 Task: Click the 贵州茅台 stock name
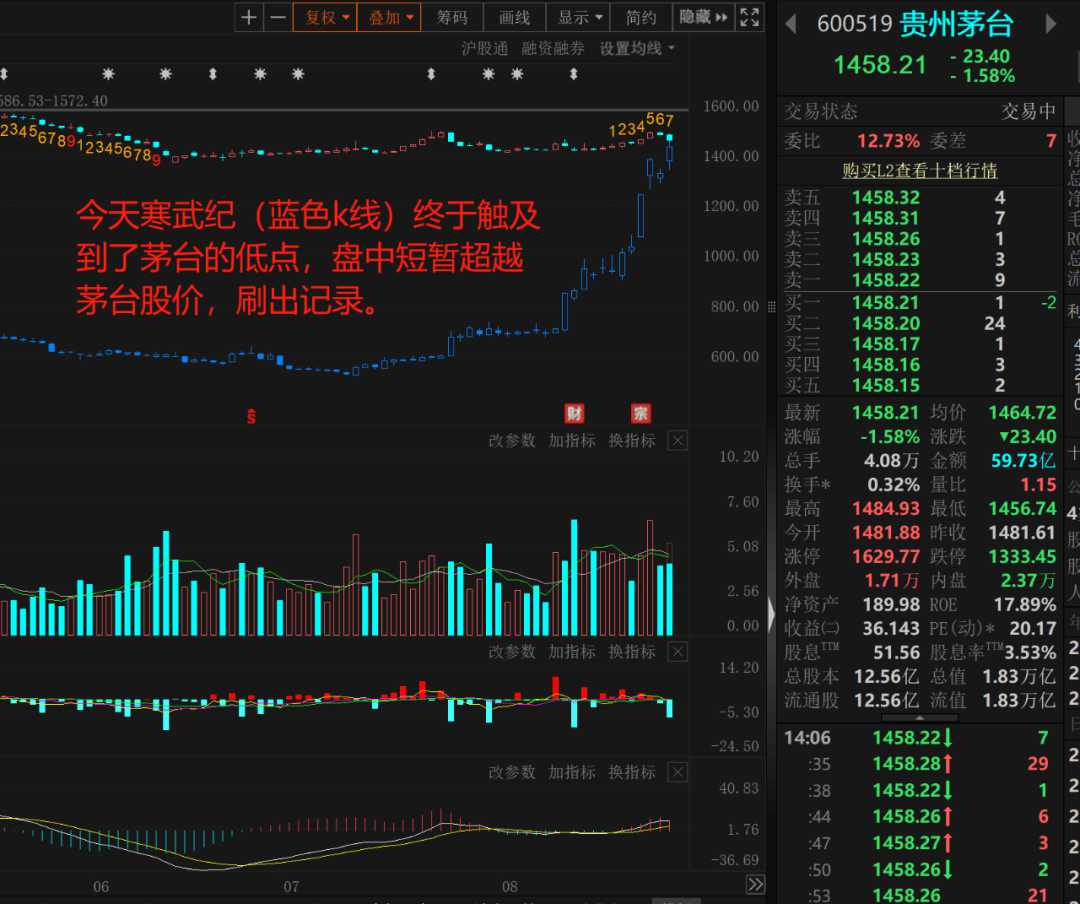957,24
